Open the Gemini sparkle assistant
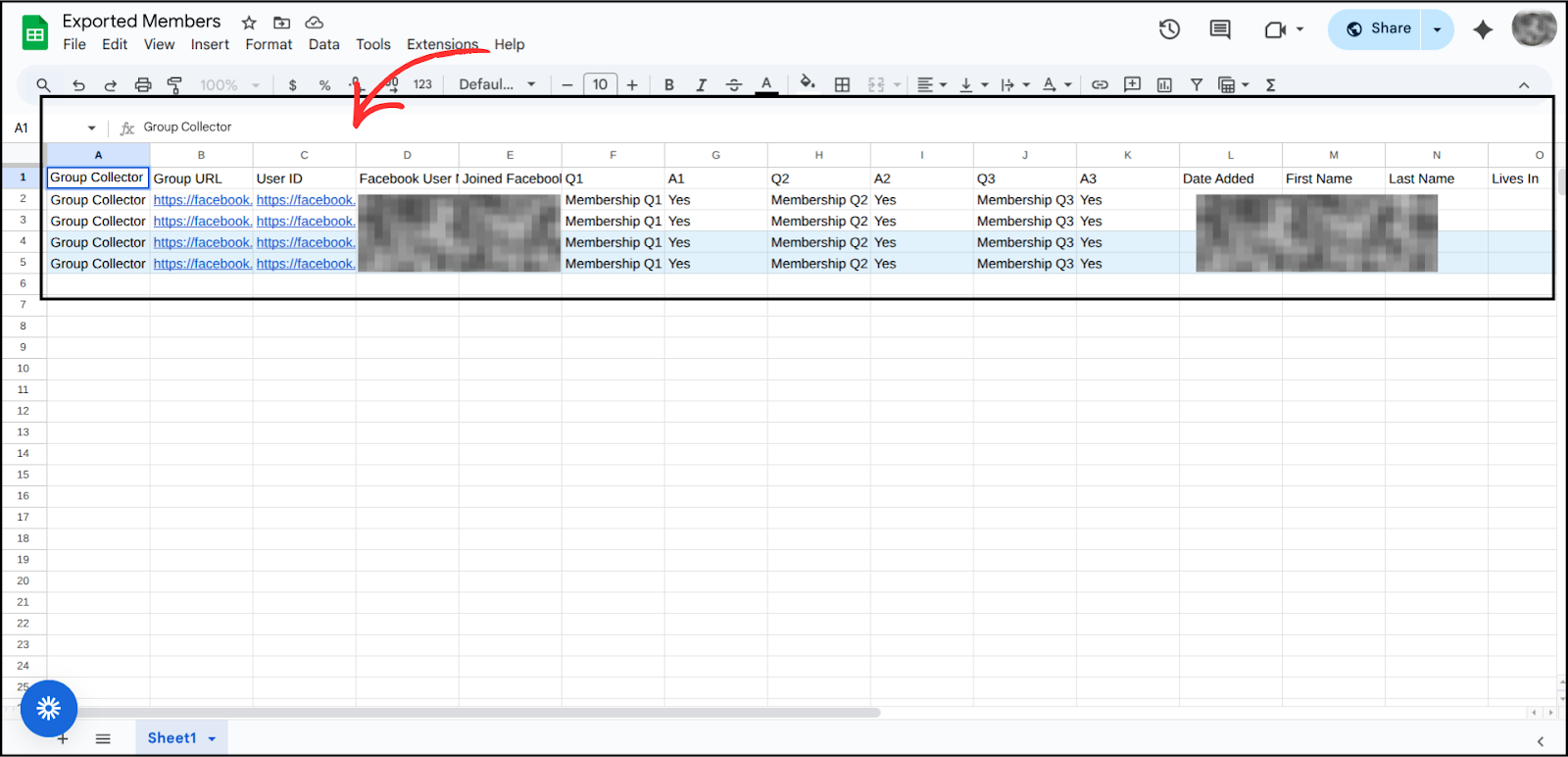The width and height of the screenshot is (1568, 757). click(1483, 29)
